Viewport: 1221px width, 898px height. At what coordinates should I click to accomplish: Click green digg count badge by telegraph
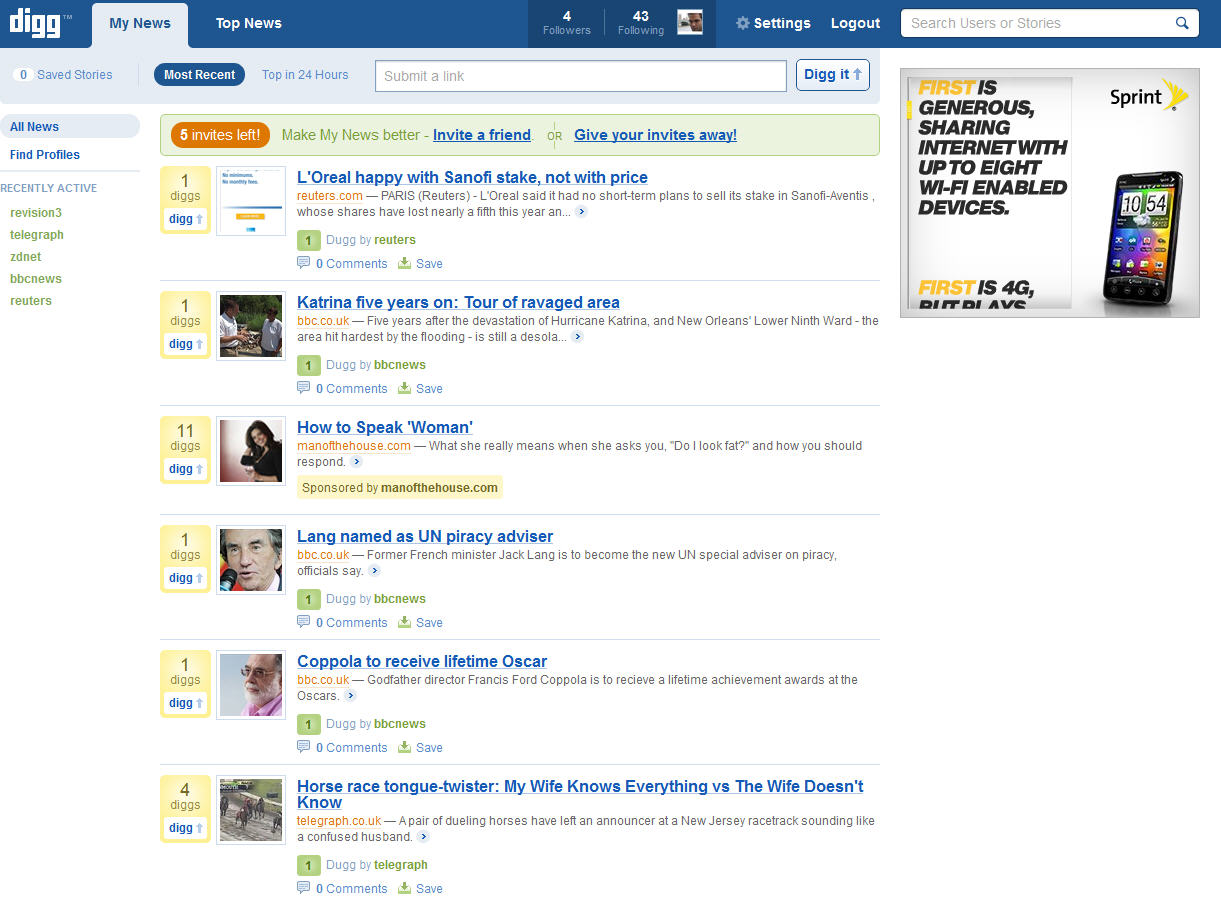(309, 865)
